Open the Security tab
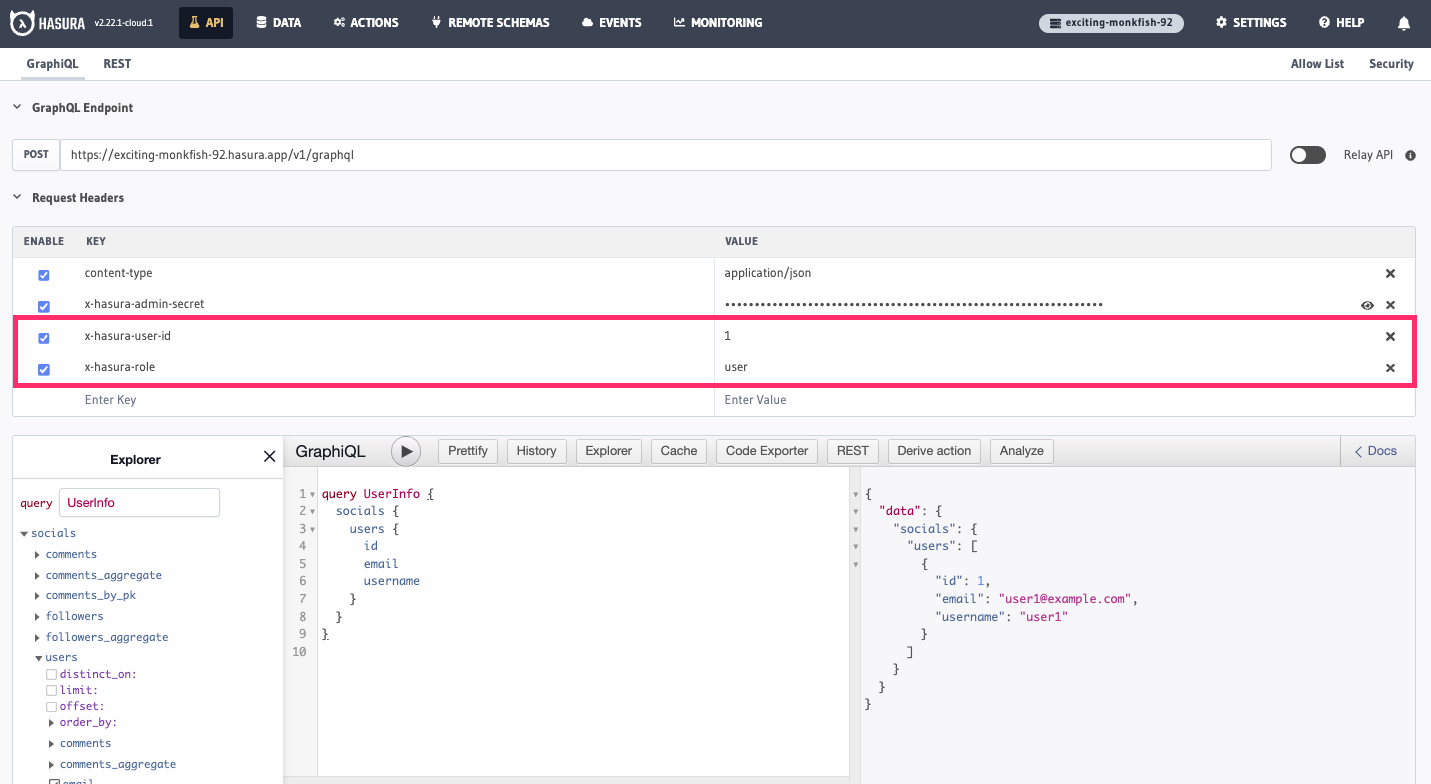 click(x=1391, y=63)
